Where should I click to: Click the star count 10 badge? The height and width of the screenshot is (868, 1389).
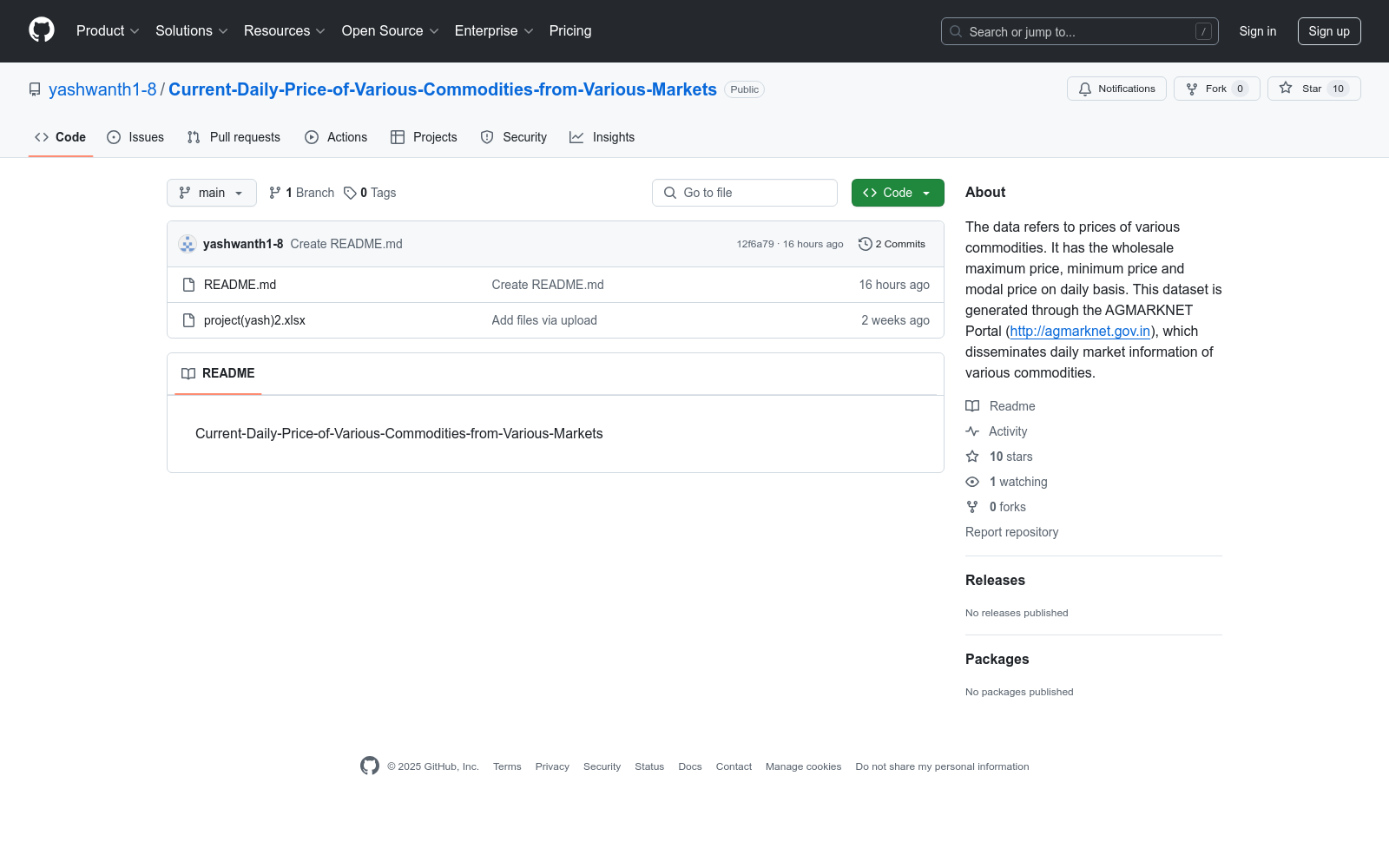click(1338, 89)
